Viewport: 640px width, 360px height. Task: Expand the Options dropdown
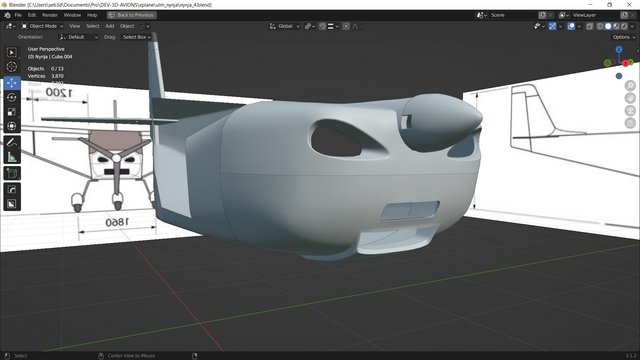click(x=624, y=37)
